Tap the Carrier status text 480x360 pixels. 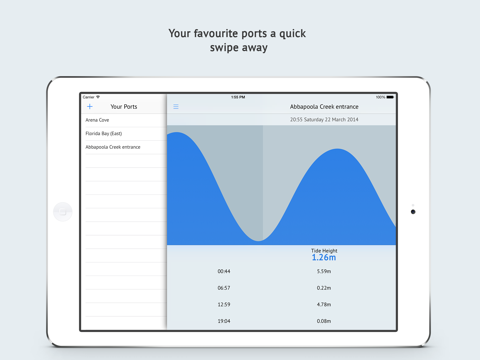(x=88, y=97)
